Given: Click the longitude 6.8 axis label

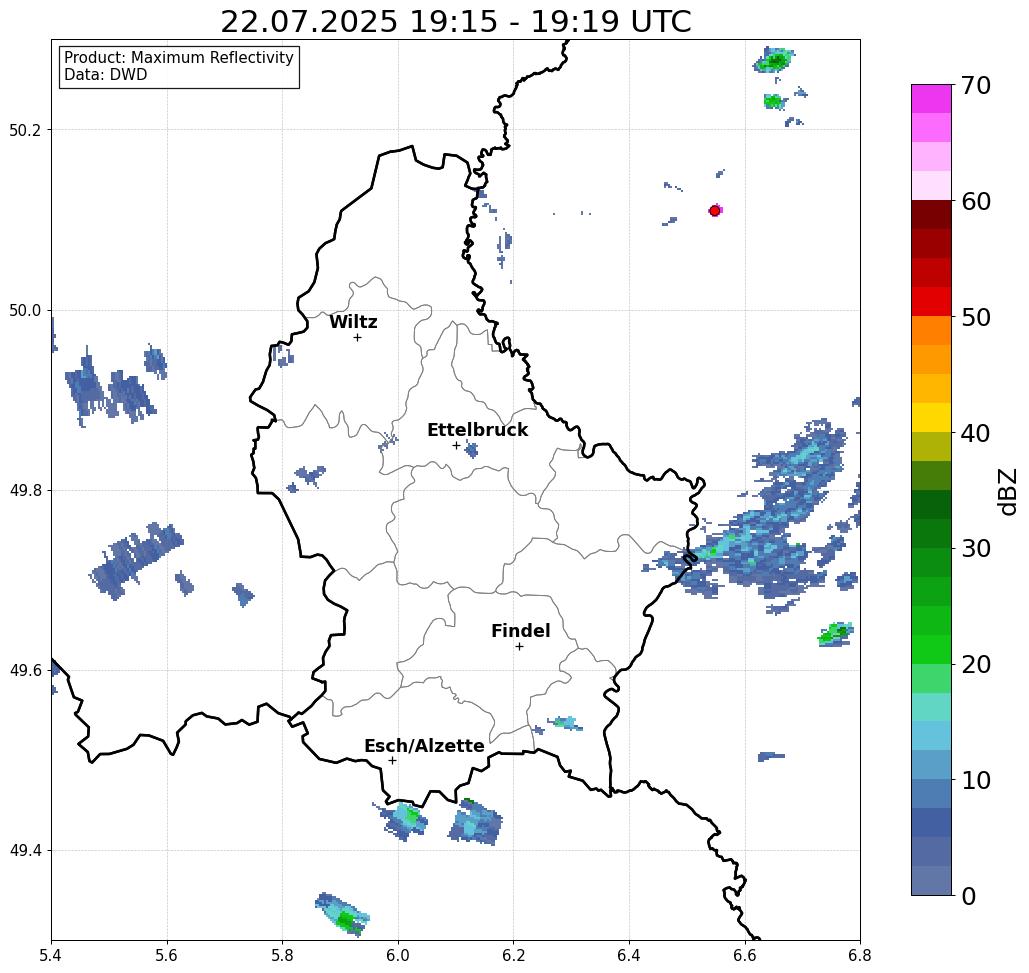Looking at the screenshot, I should pyautogui.click(x=860, y=955).
